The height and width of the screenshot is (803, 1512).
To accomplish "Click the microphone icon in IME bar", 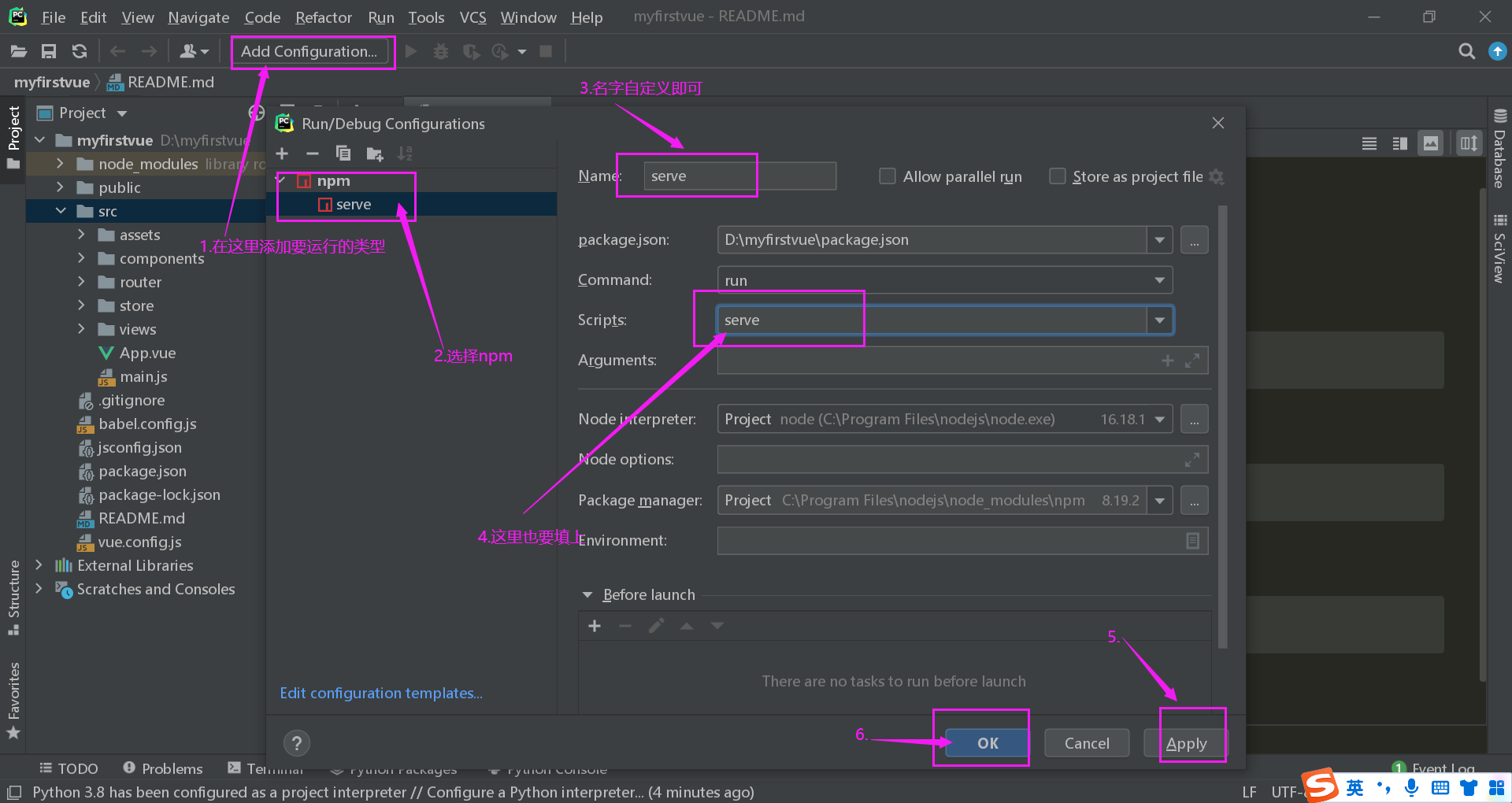I will 1411,788.
